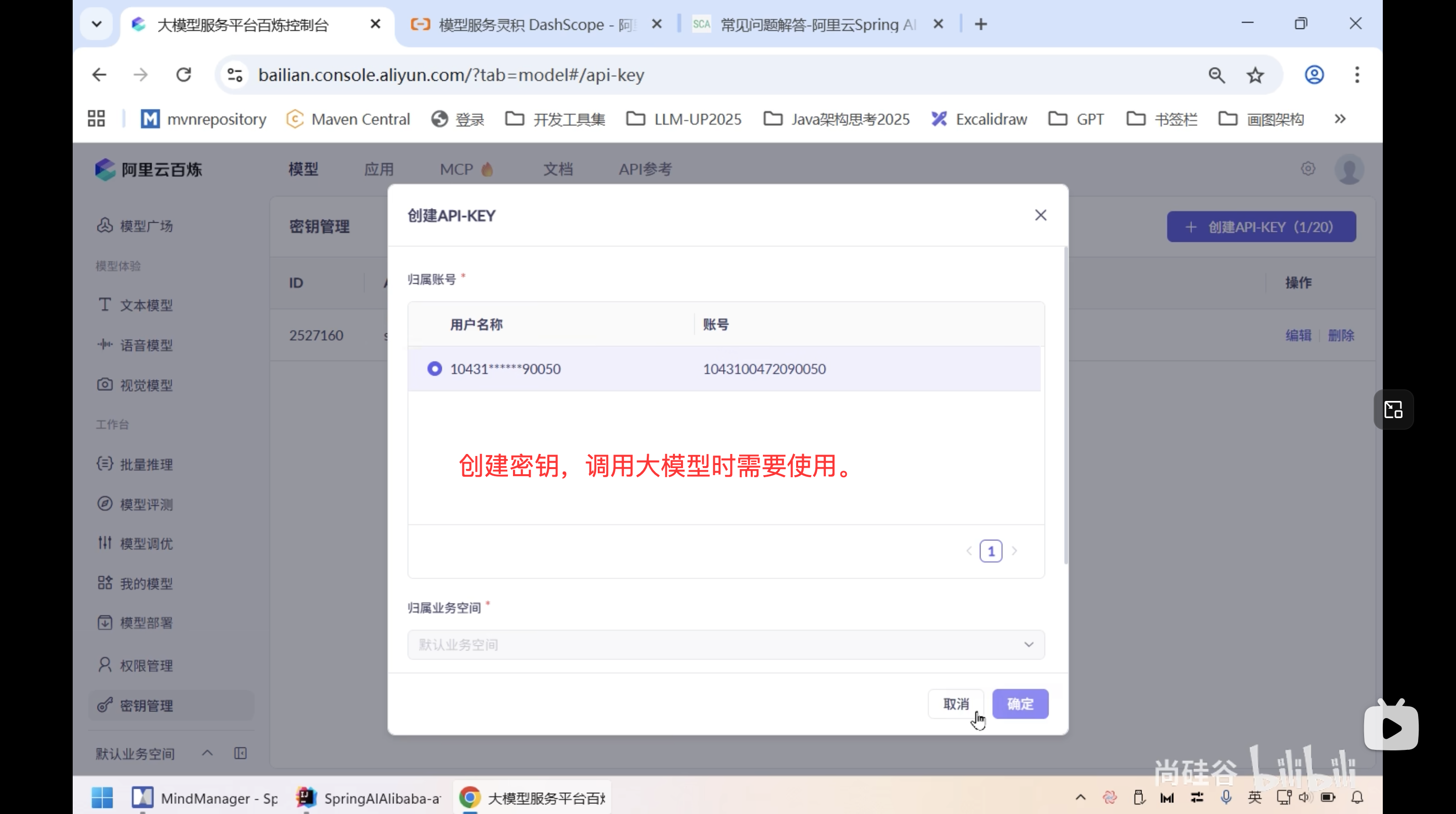Open 视觉模型 from the sidebar
This screenshot has height=814, width=1456.
pyautogui.click(x=146, y=385)
